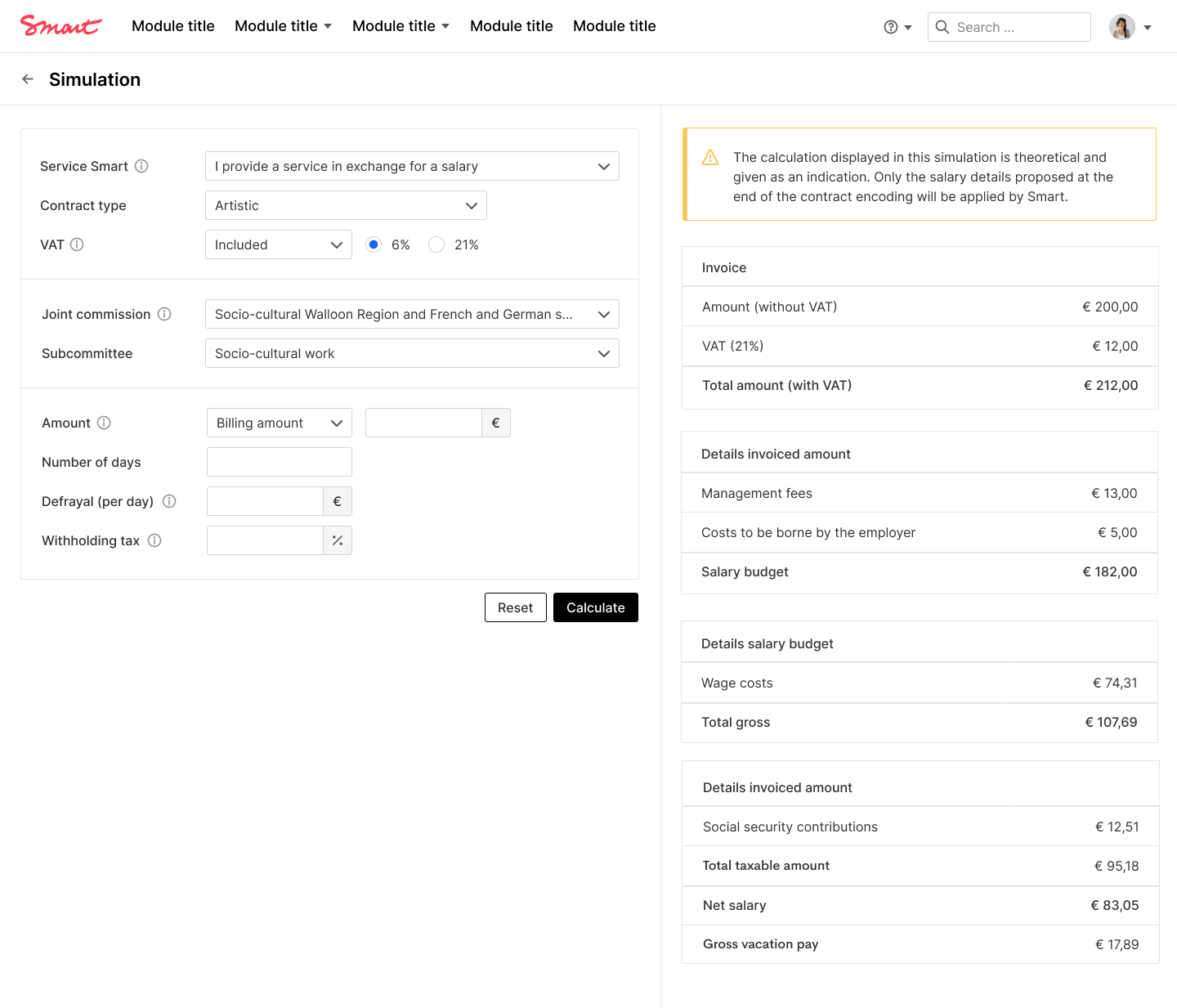Show info icon beside Amount

click(x=104, y=423)
